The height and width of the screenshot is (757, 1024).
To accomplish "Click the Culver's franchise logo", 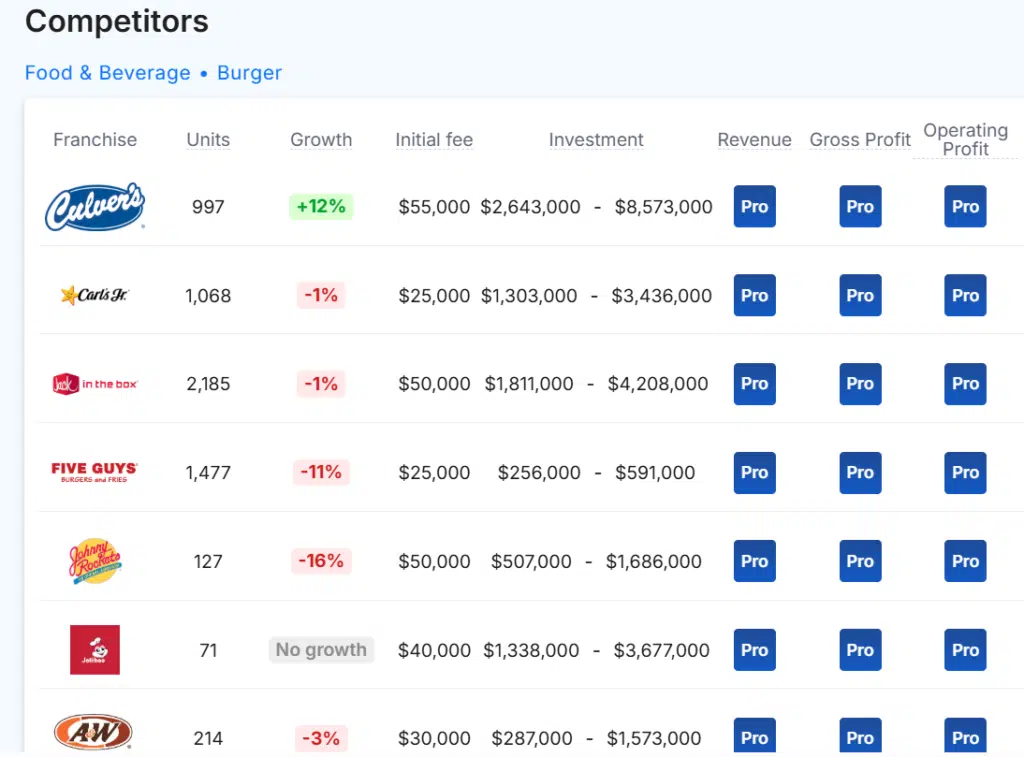I will coord(95,207).
